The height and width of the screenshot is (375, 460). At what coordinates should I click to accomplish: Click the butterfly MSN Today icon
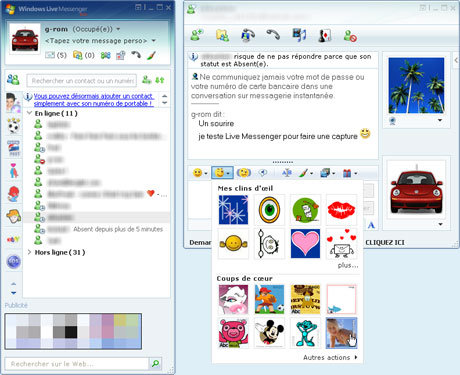tap(106, 55)
